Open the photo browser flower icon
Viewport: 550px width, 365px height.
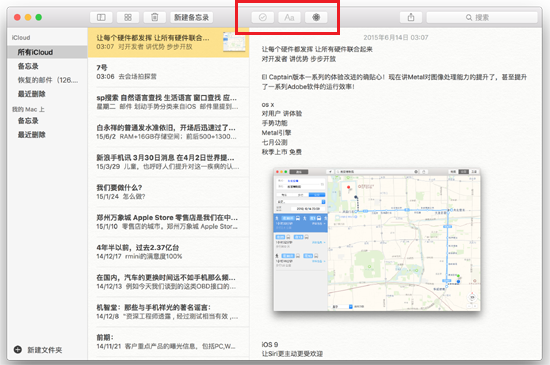(x=316, y=17)
